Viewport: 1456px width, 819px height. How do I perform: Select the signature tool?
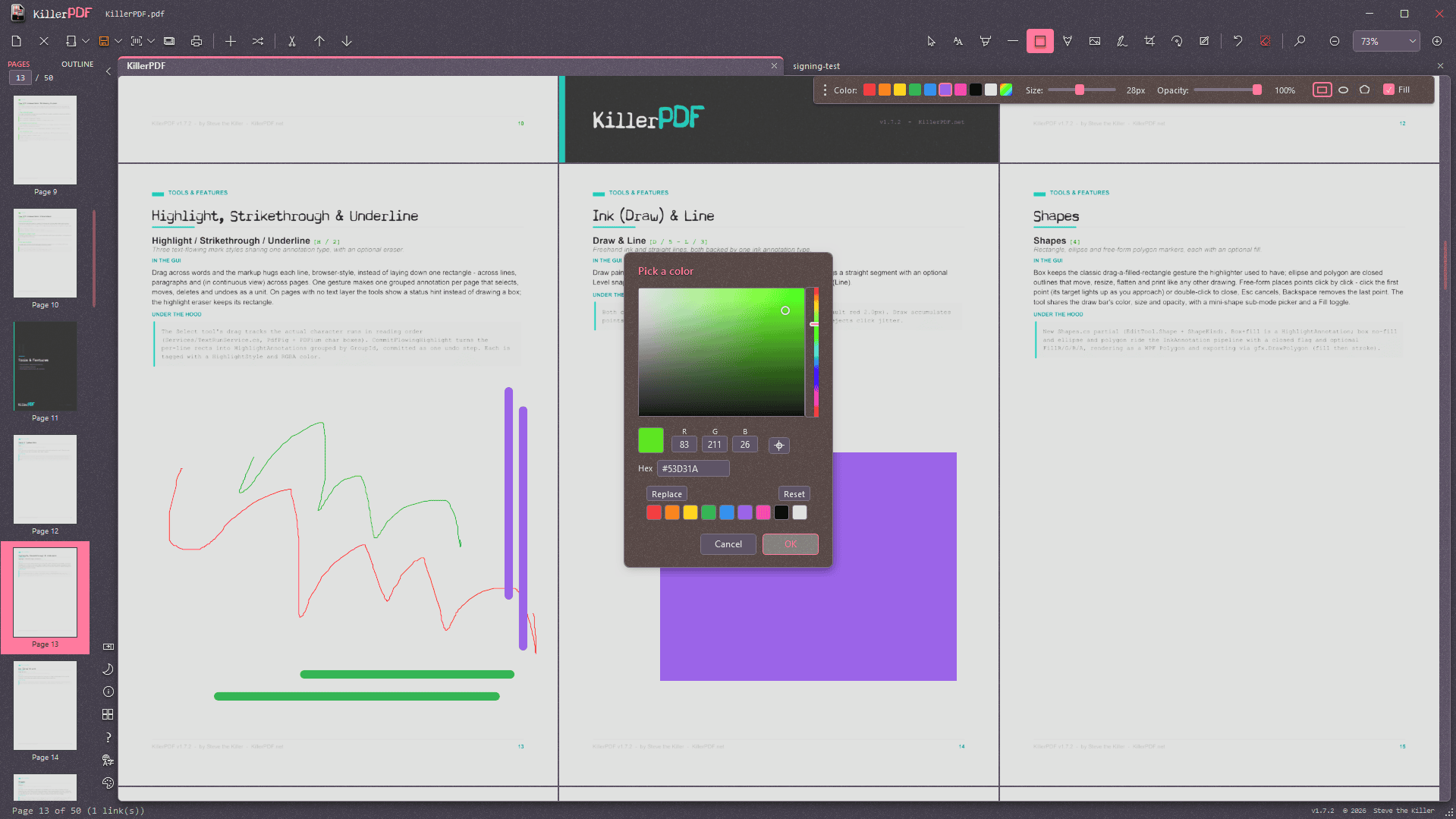[1122, 41]
